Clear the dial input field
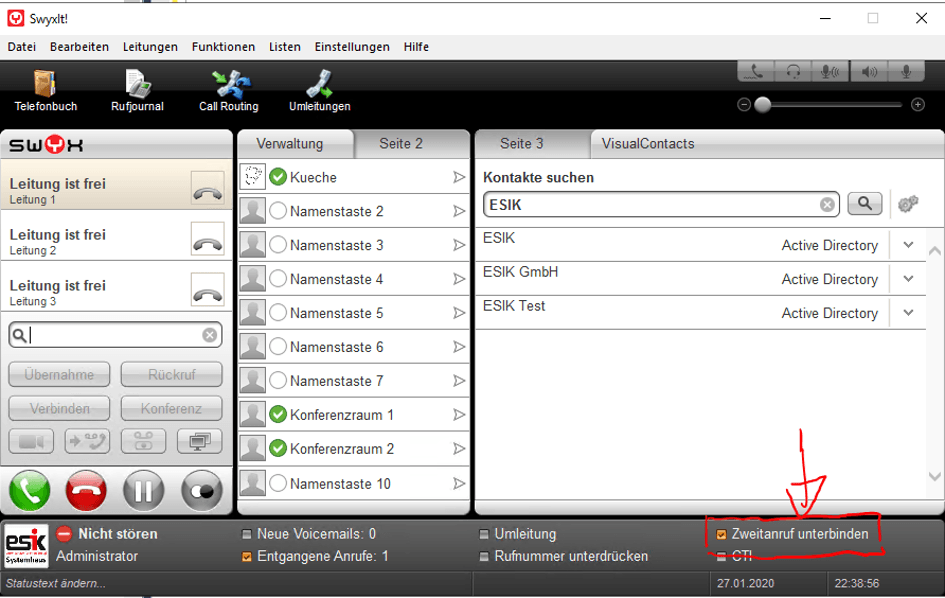This screenshot has height=598, width=945. click(210, 335)
